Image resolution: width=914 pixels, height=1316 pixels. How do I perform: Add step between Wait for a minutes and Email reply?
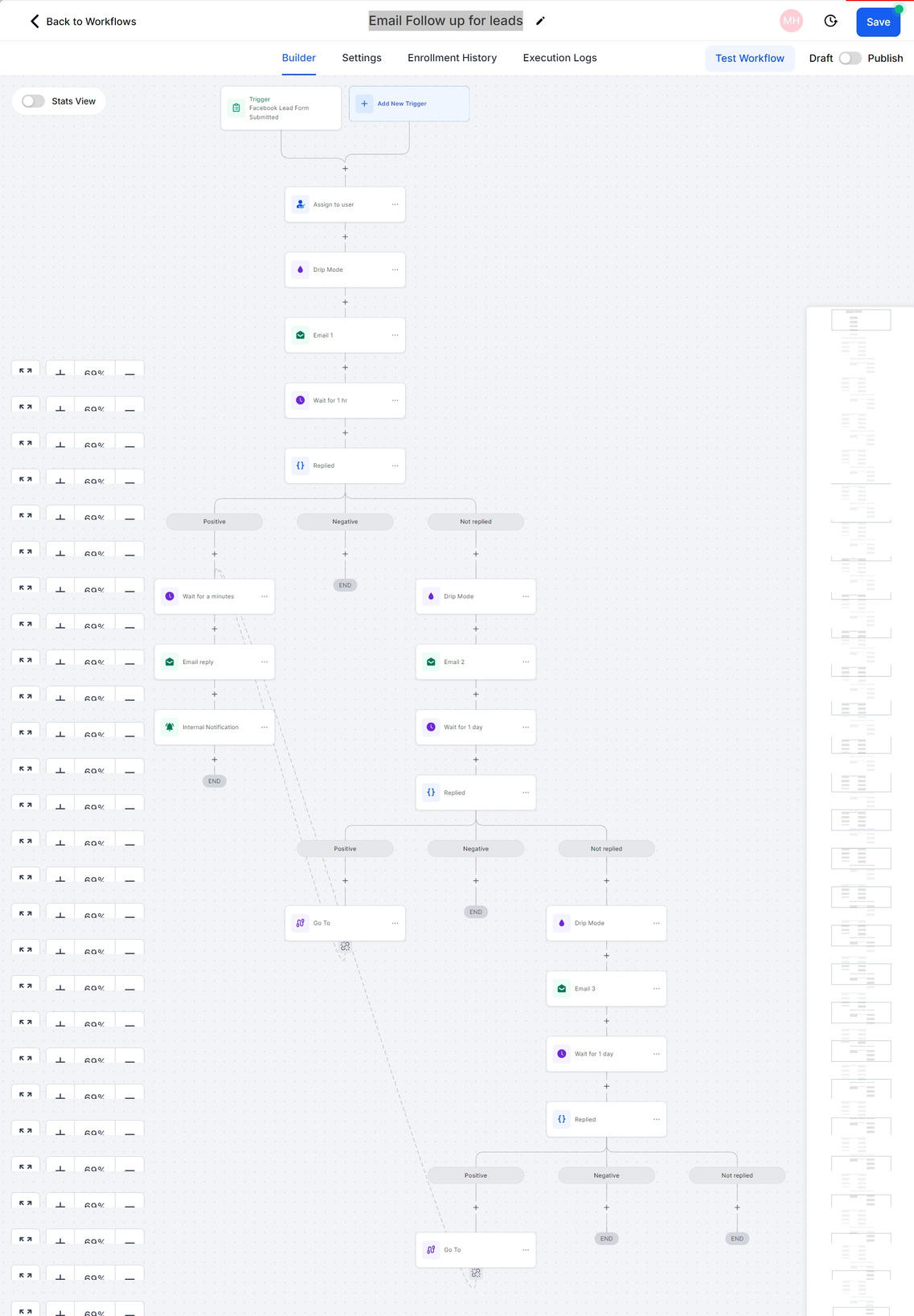coord(215,629)
